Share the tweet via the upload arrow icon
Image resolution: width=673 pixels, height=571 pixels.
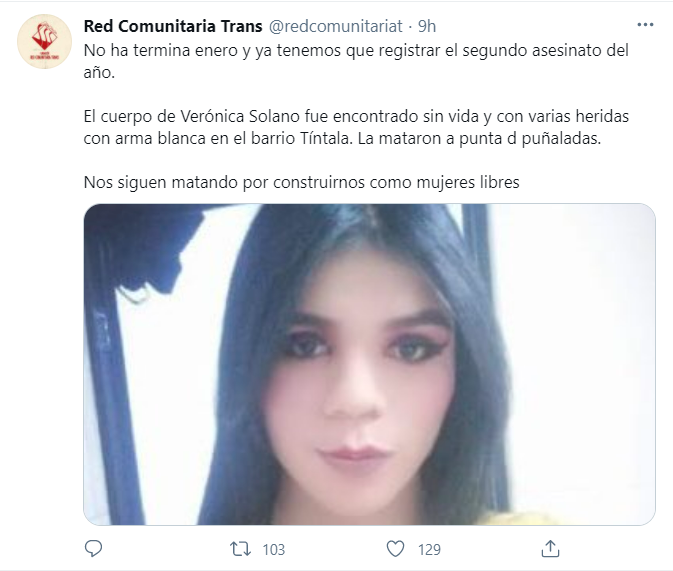pos(550,548)
